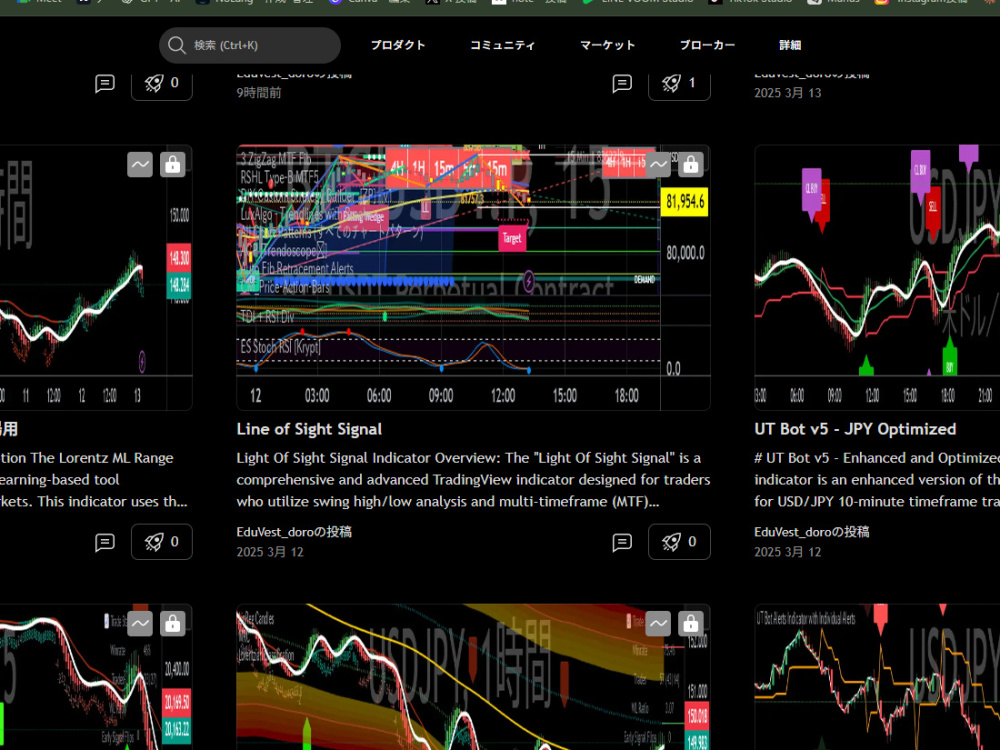Boost the card above the Lorentz ML Range card
Image resolution: width=1000 pixels, height=750 pixels.
point(162,84)
